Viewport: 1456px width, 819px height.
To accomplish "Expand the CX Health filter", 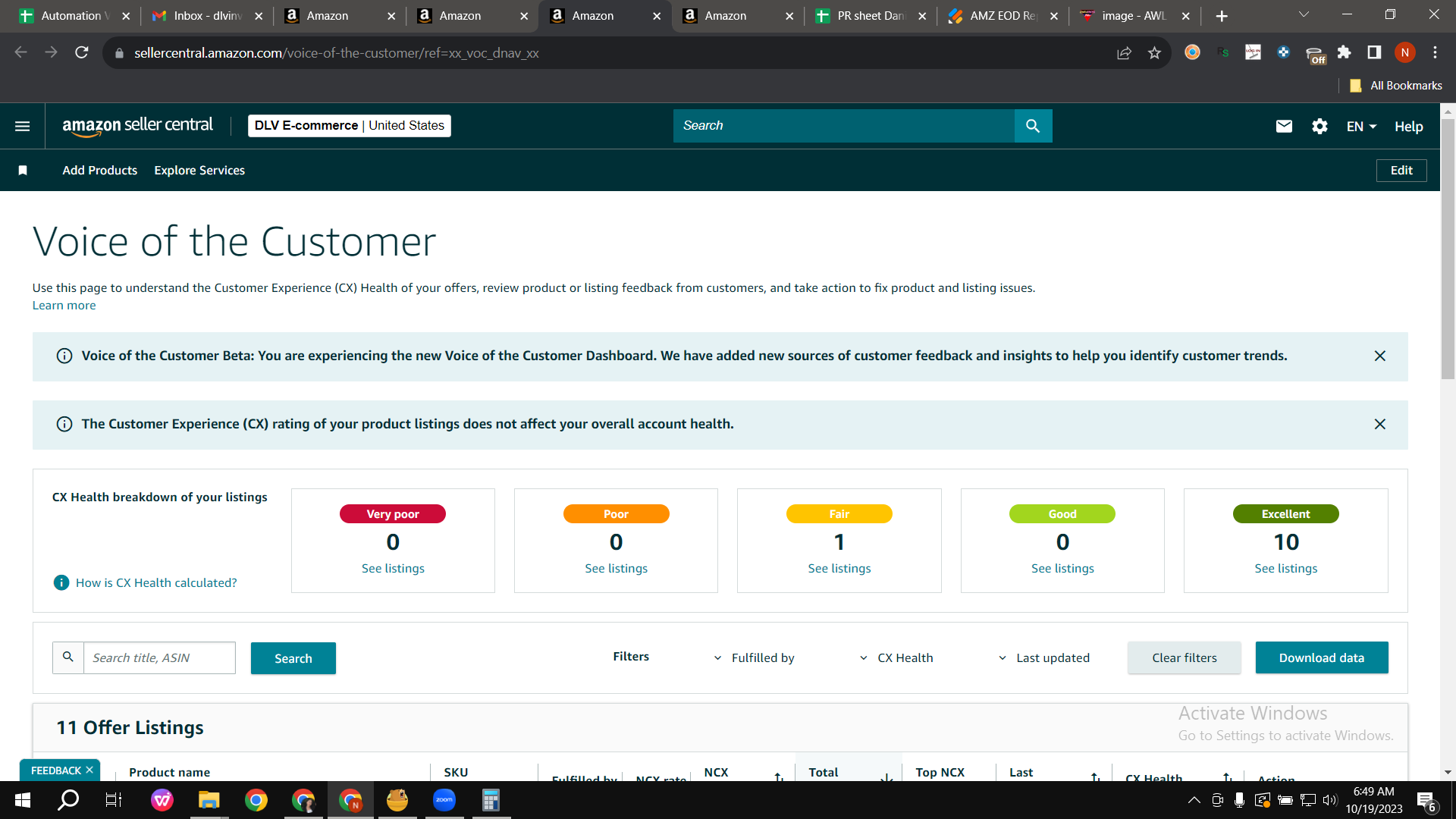I will pos(897,658).
